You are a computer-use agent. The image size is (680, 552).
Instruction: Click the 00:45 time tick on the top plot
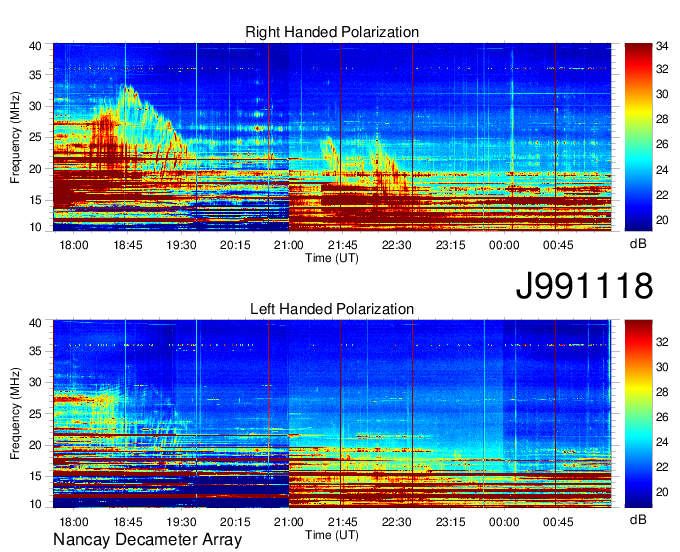(558, 245)
